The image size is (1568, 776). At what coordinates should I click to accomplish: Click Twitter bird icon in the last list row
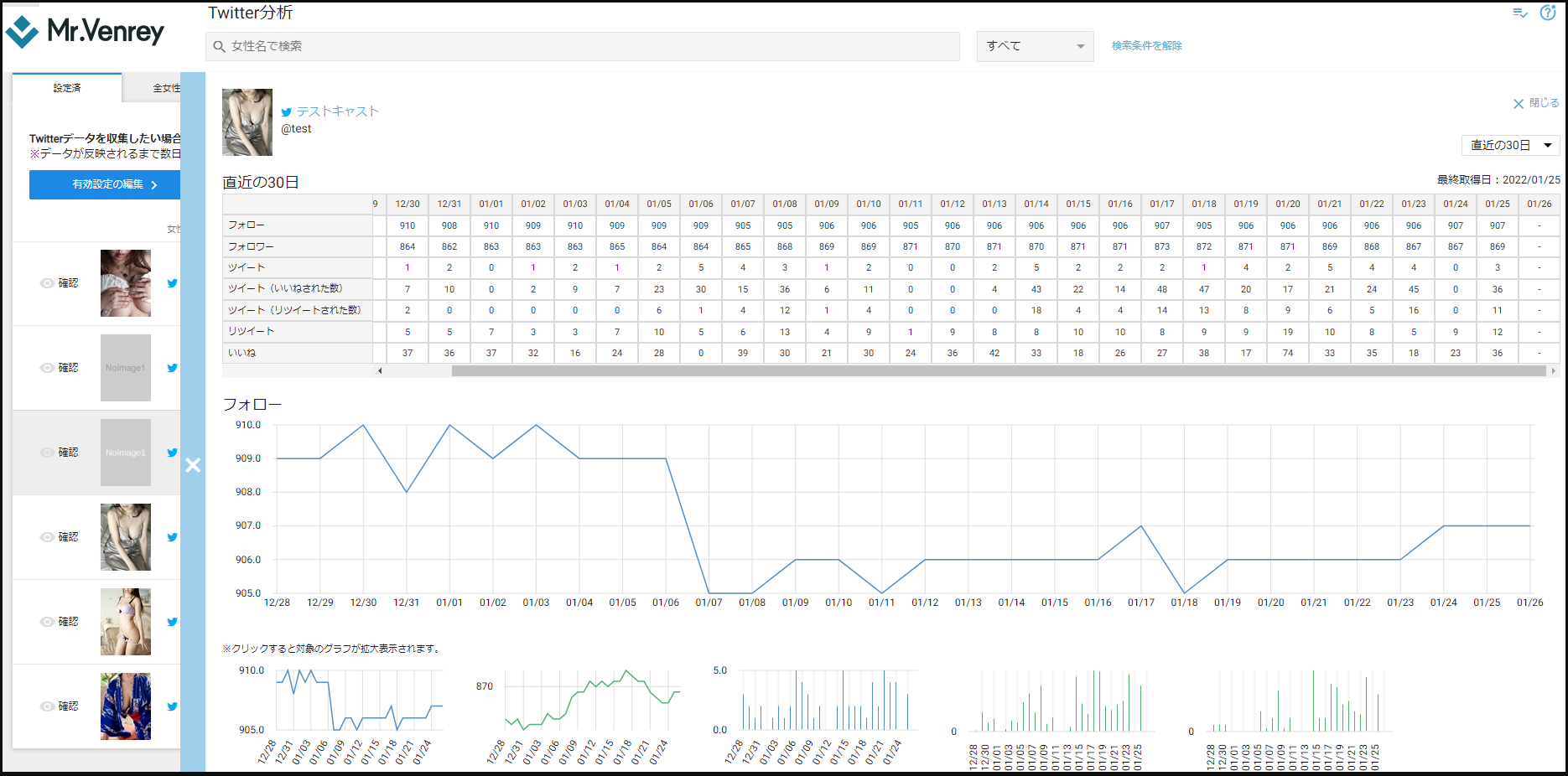coord(172,706)
